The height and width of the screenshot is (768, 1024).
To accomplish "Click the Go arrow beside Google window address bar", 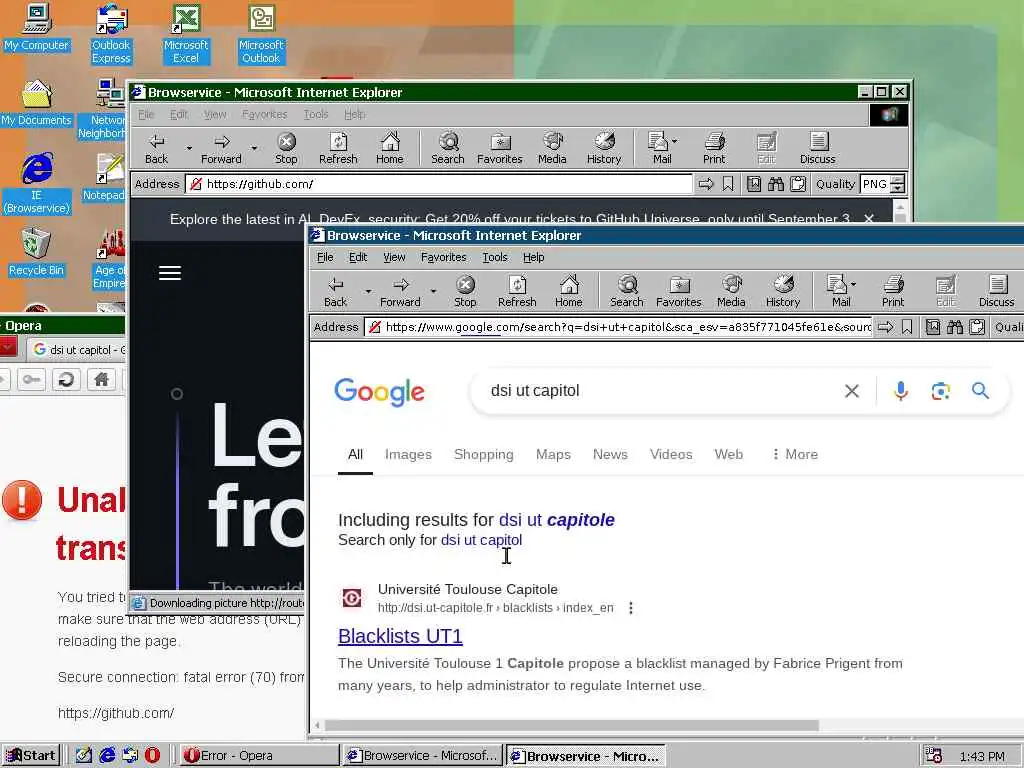I will [885, 327].
